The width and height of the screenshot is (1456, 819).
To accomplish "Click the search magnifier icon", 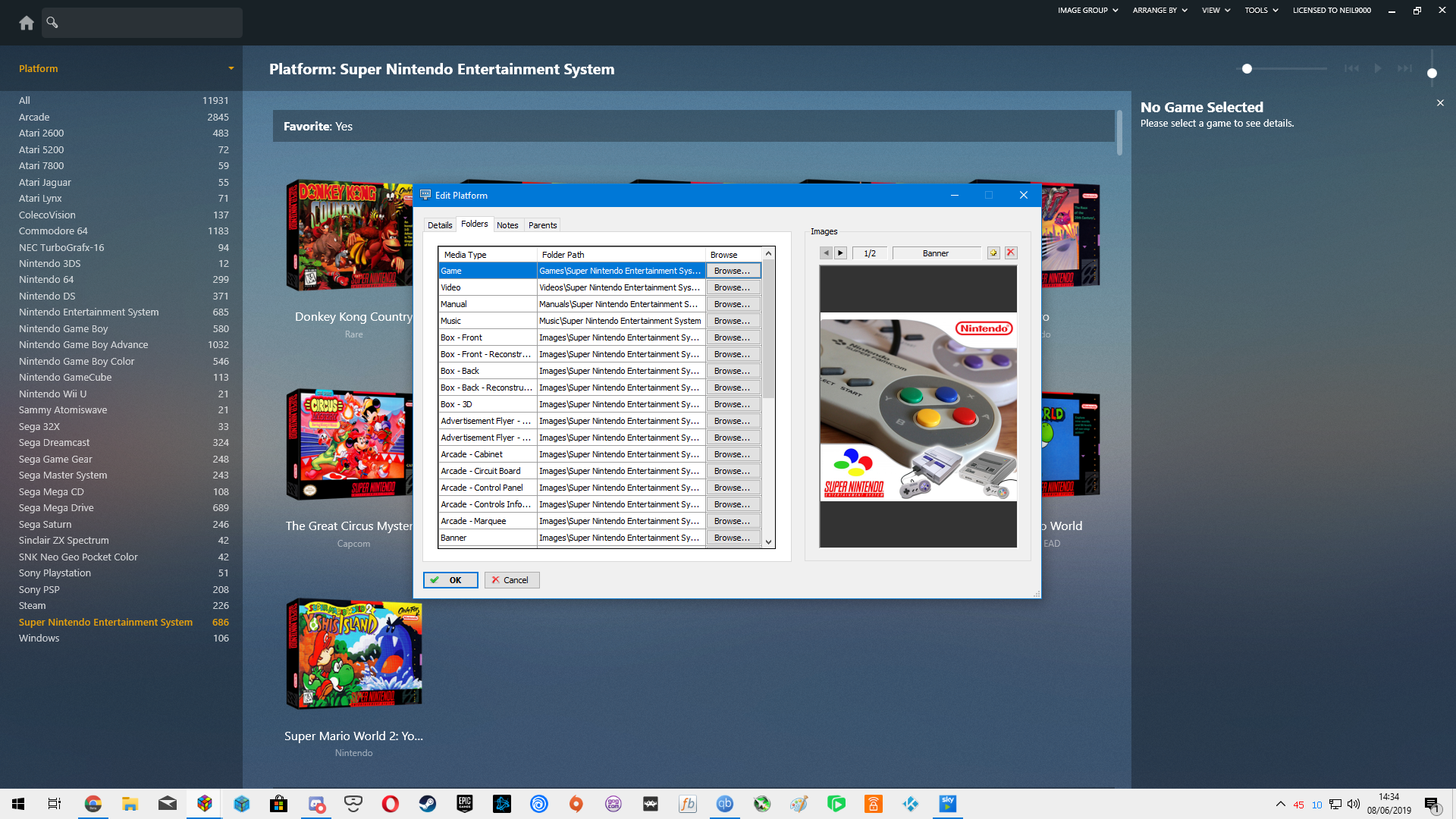I will [x=52, y=22].
